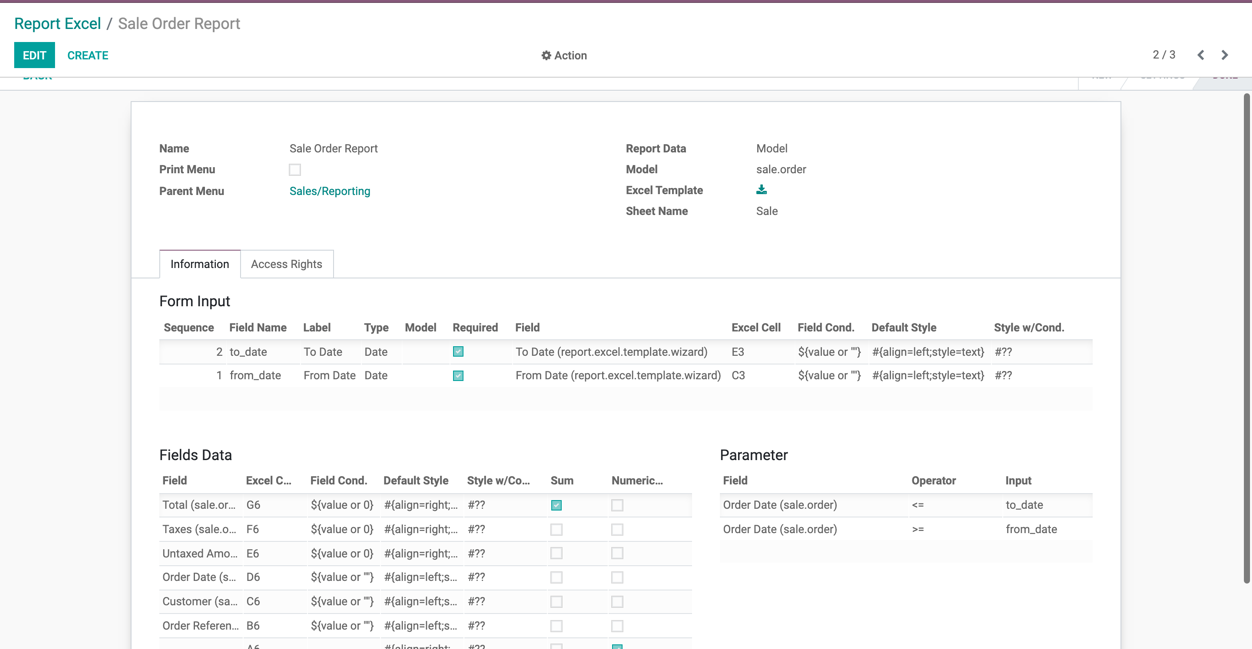The height and width of the screenshot is (649, 1252).
Task: Select Excel cell 'G6' in Fields Data
Action: click(x=253, y=505)
